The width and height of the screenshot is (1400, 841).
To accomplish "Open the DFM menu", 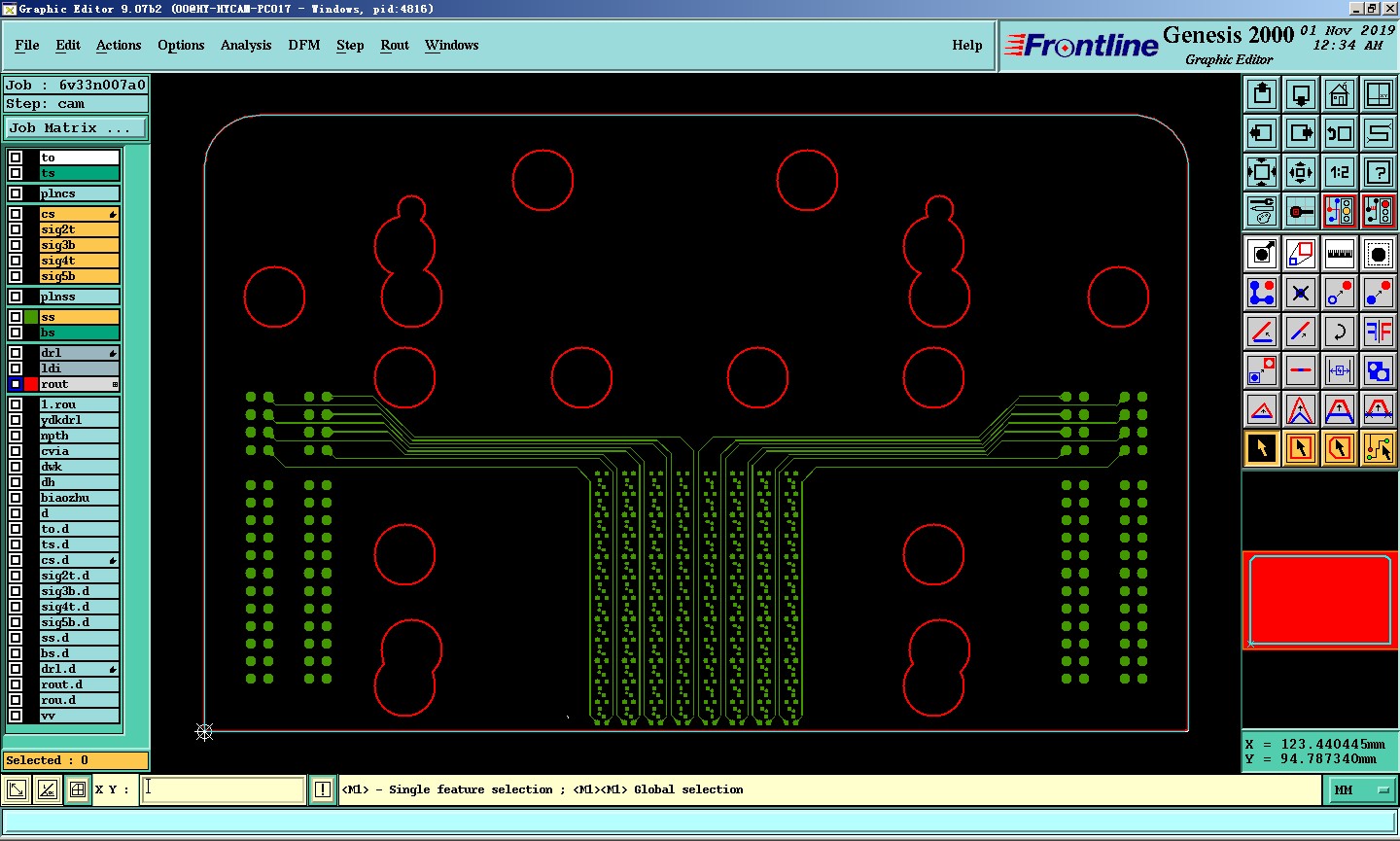I will (304, 45).
